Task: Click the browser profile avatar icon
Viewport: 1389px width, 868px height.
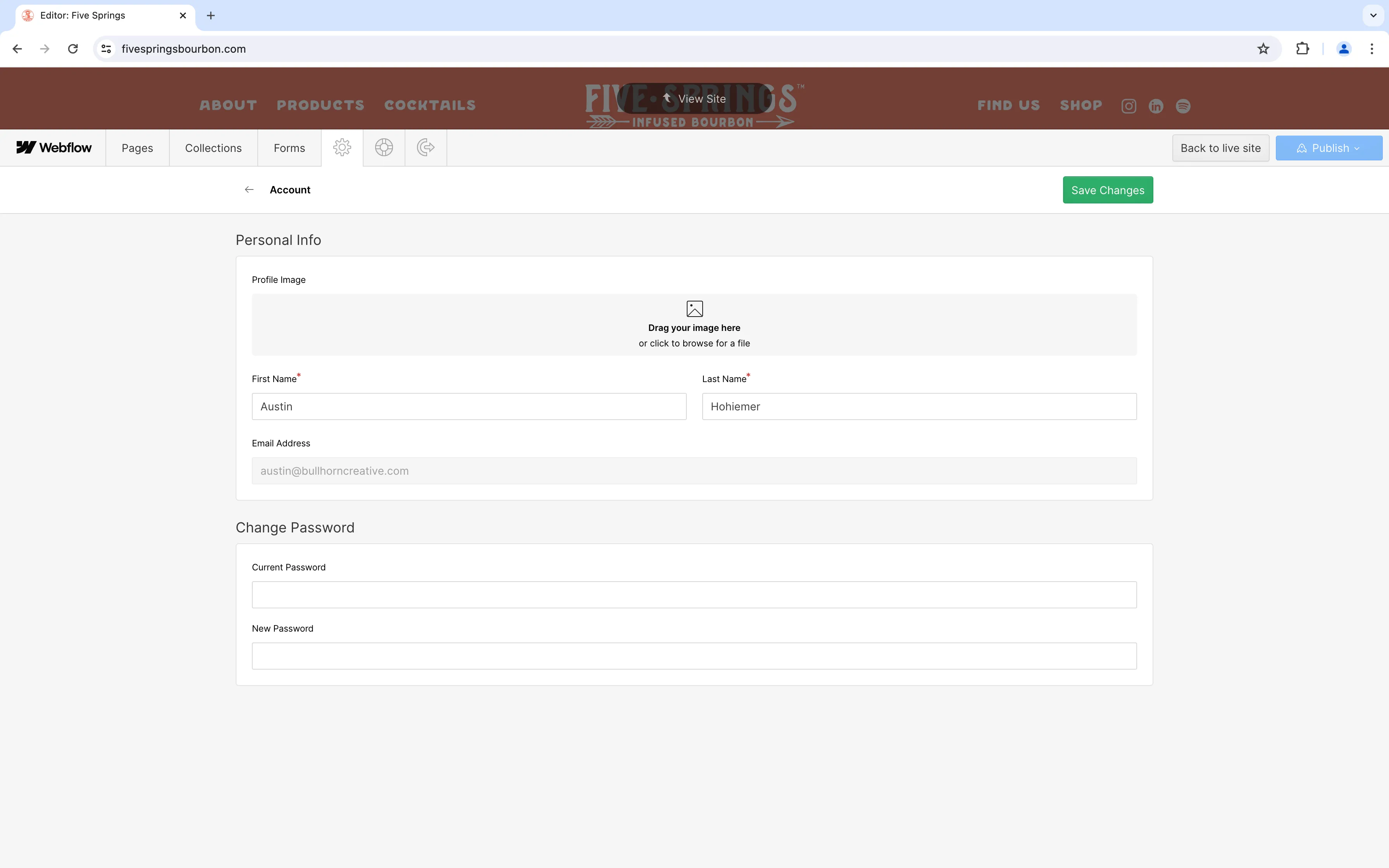Action: [x=1343, y=48]
